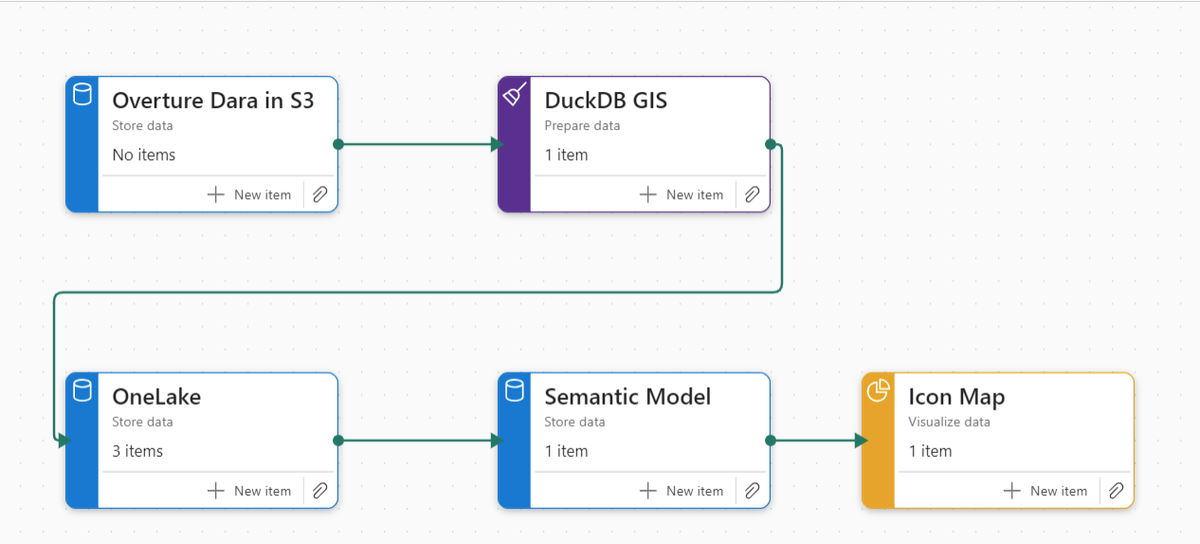Viewport: 1200px width, 544px height.
Task: Open the '1 item' count on Semantic Model
Action: pos(566,451)
